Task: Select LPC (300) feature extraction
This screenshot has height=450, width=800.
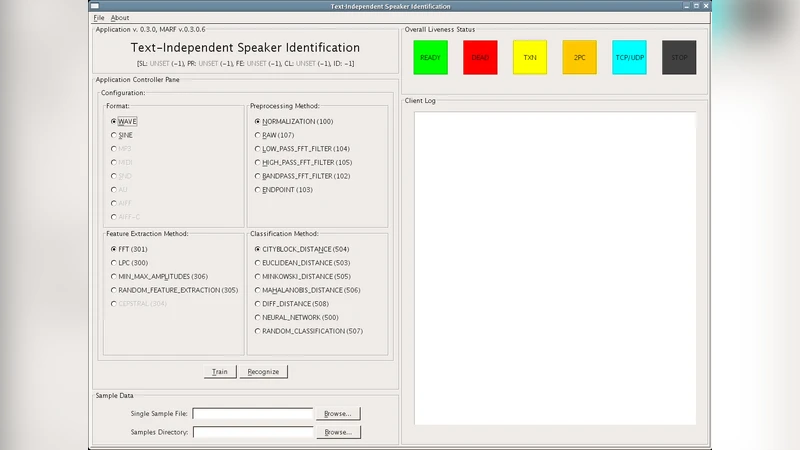Action: pyautogui.click(x=114, y=262)
